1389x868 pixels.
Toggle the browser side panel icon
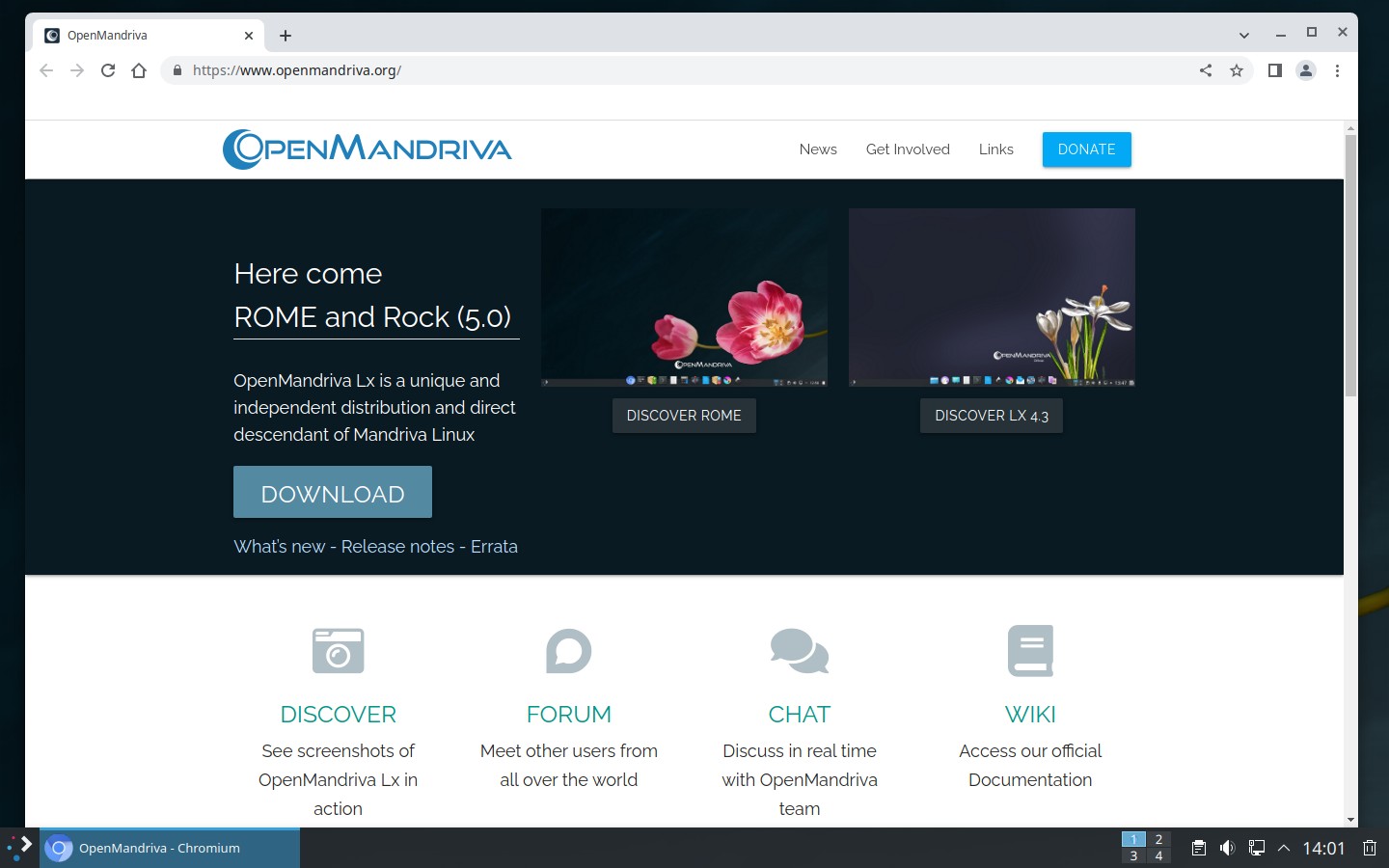(x=1274, y=70)
